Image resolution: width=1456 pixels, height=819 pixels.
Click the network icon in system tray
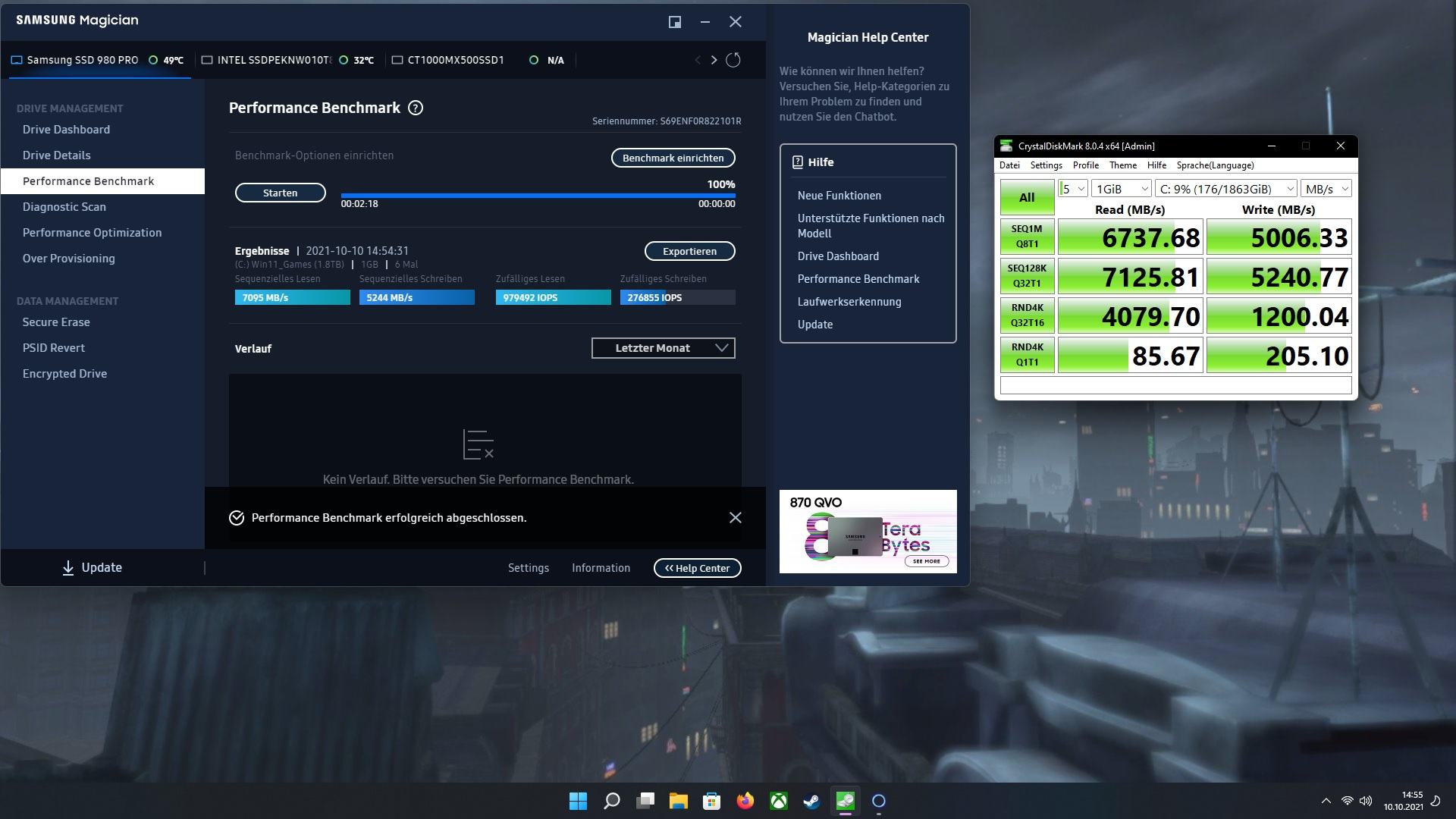(1348, 801)
